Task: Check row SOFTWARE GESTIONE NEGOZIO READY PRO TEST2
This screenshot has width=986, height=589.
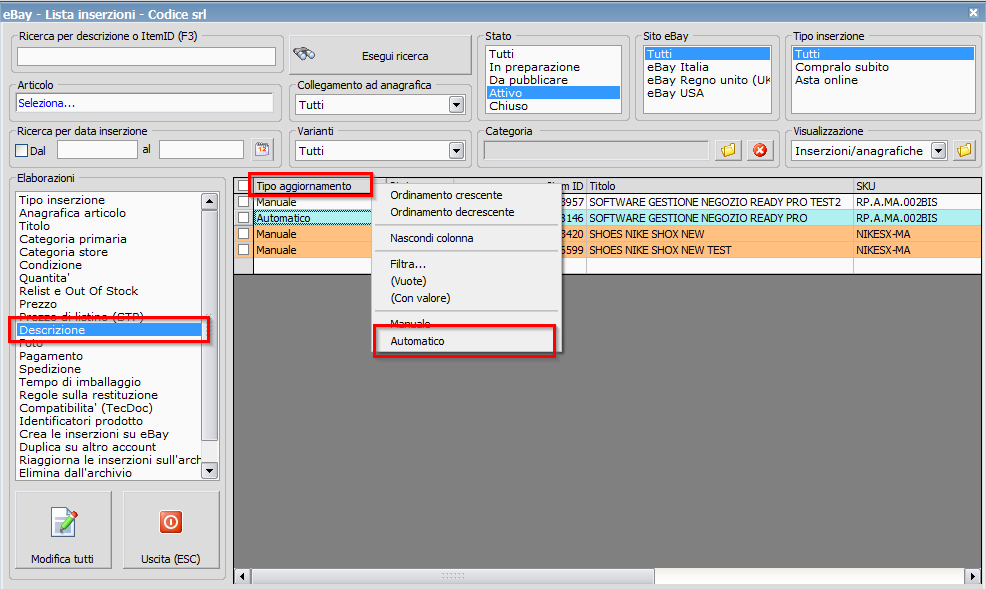Action: pyautogui.click(x=243, y=202)
